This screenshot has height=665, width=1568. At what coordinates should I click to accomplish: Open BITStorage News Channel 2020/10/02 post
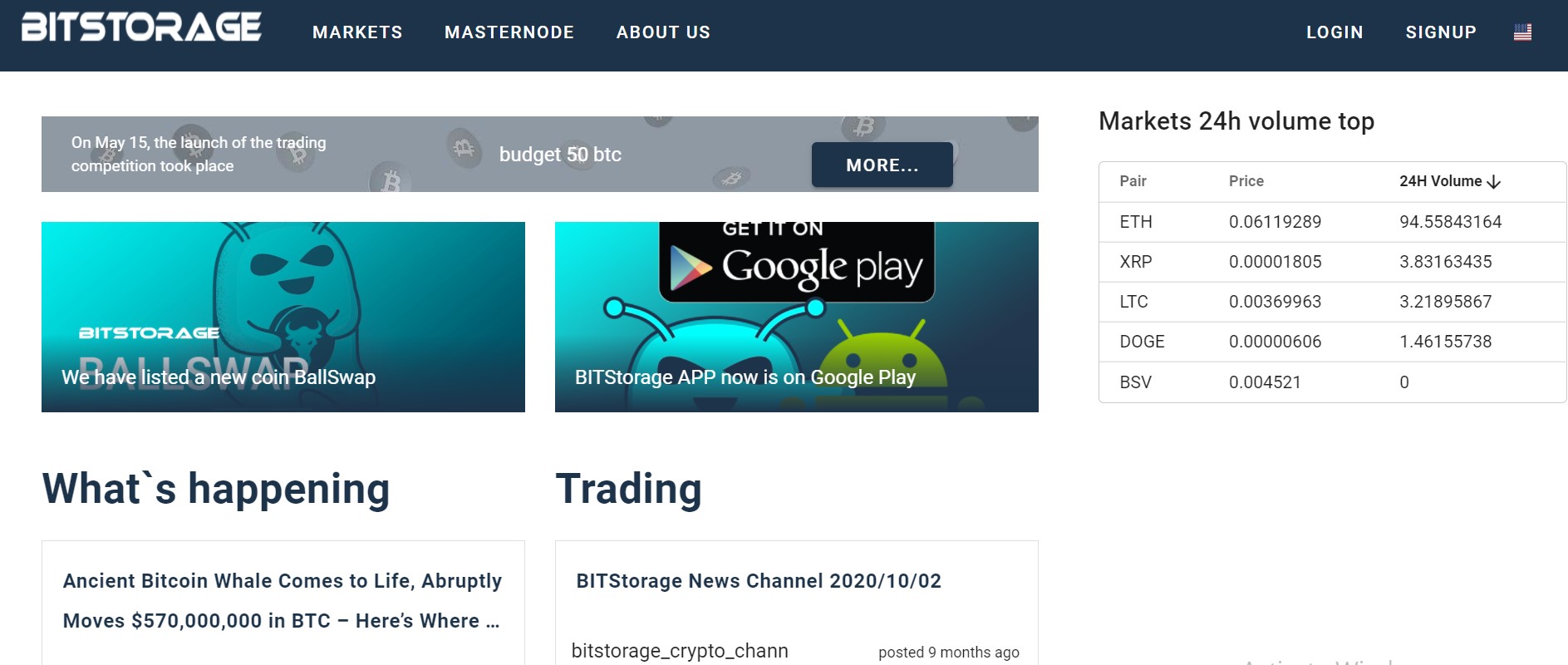[759, 581]
